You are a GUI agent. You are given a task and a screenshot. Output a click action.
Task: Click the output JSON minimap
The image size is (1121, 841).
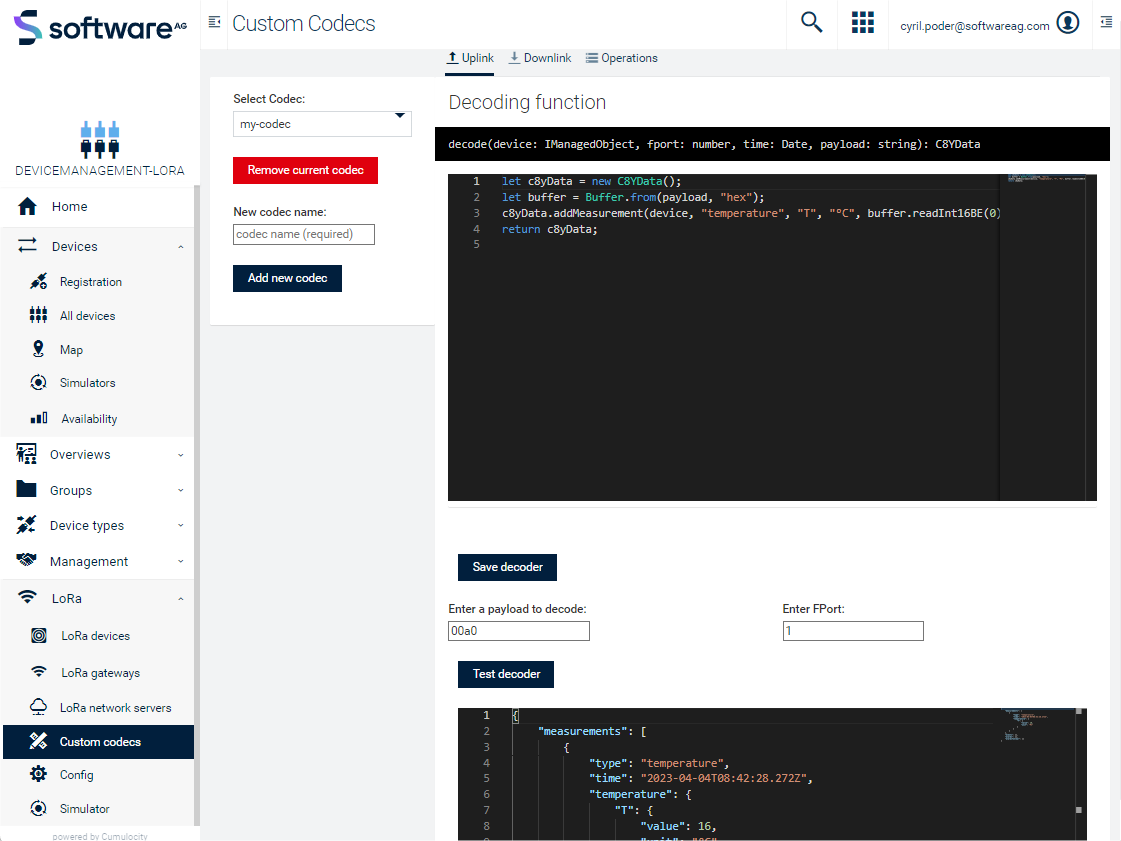click(1037, 774)
